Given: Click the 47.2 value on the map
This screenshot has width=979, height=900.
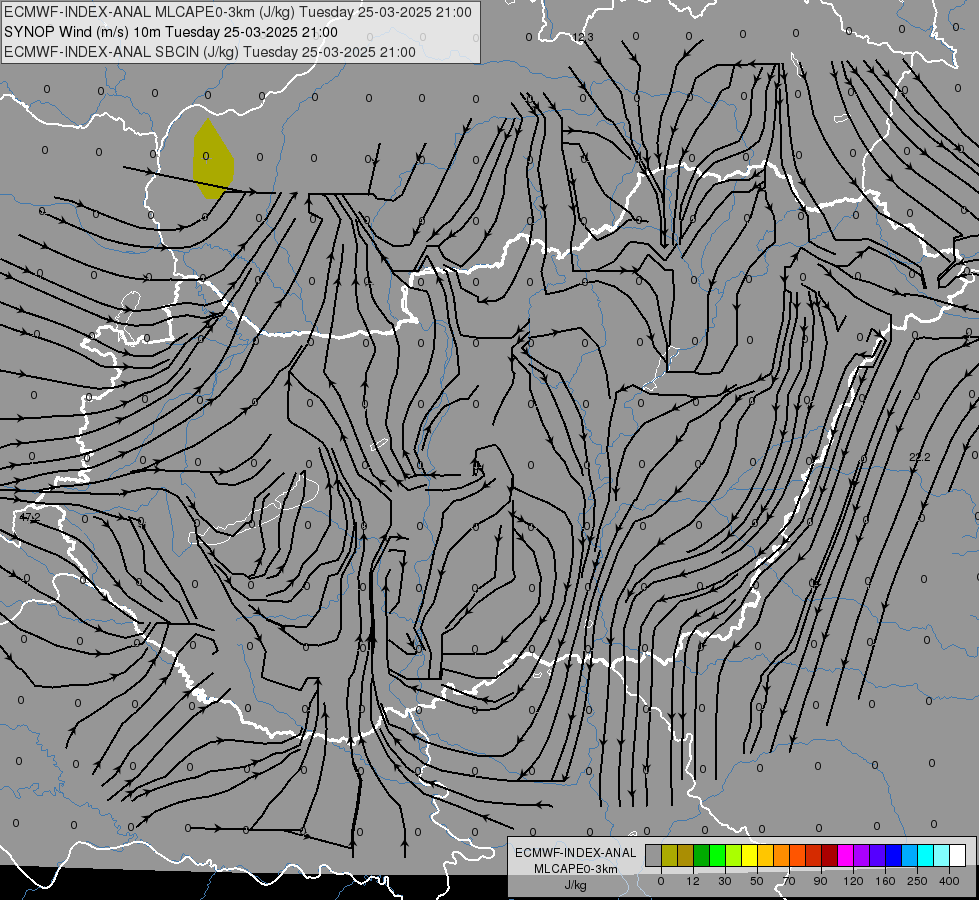Looking at the screenshot, I should [29, 518].
